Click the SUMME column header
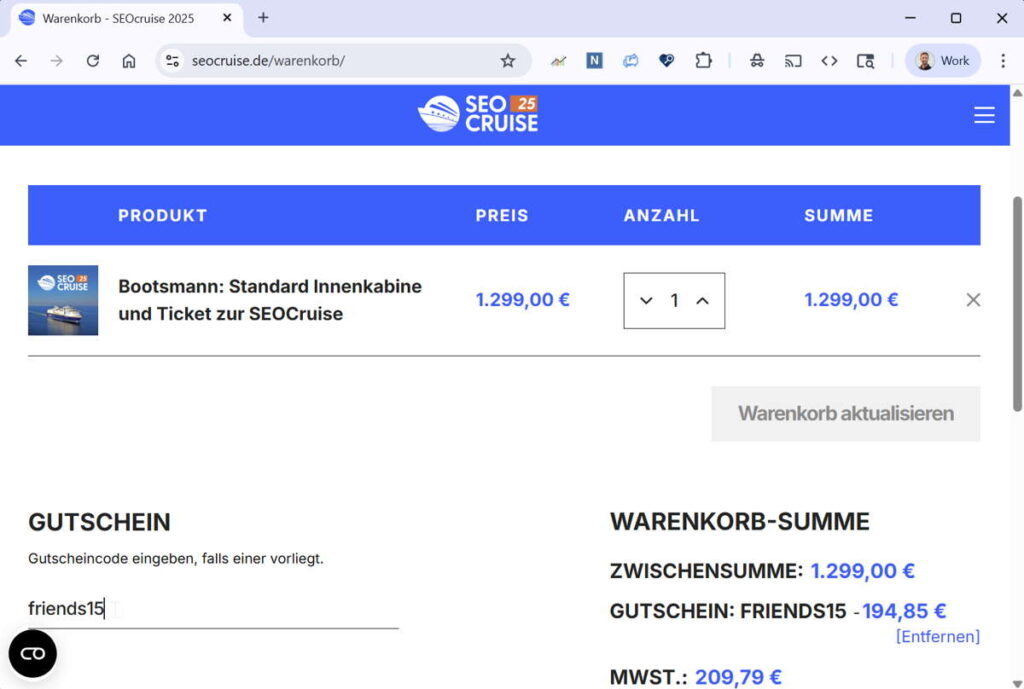 (x=839, y=216)
